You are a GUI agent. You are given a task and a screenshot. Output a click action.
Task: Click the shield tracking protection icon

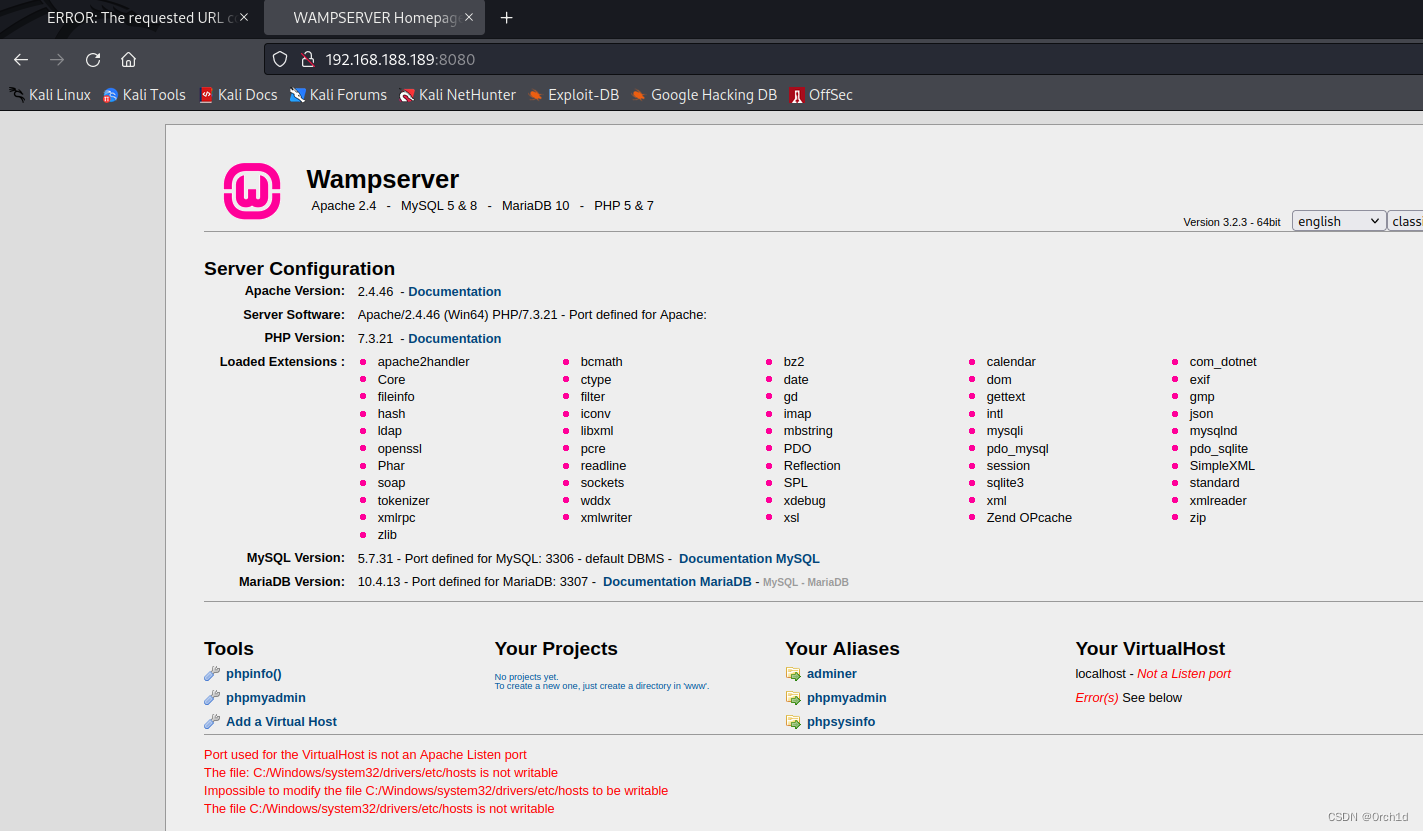click(x=280, y=59)
